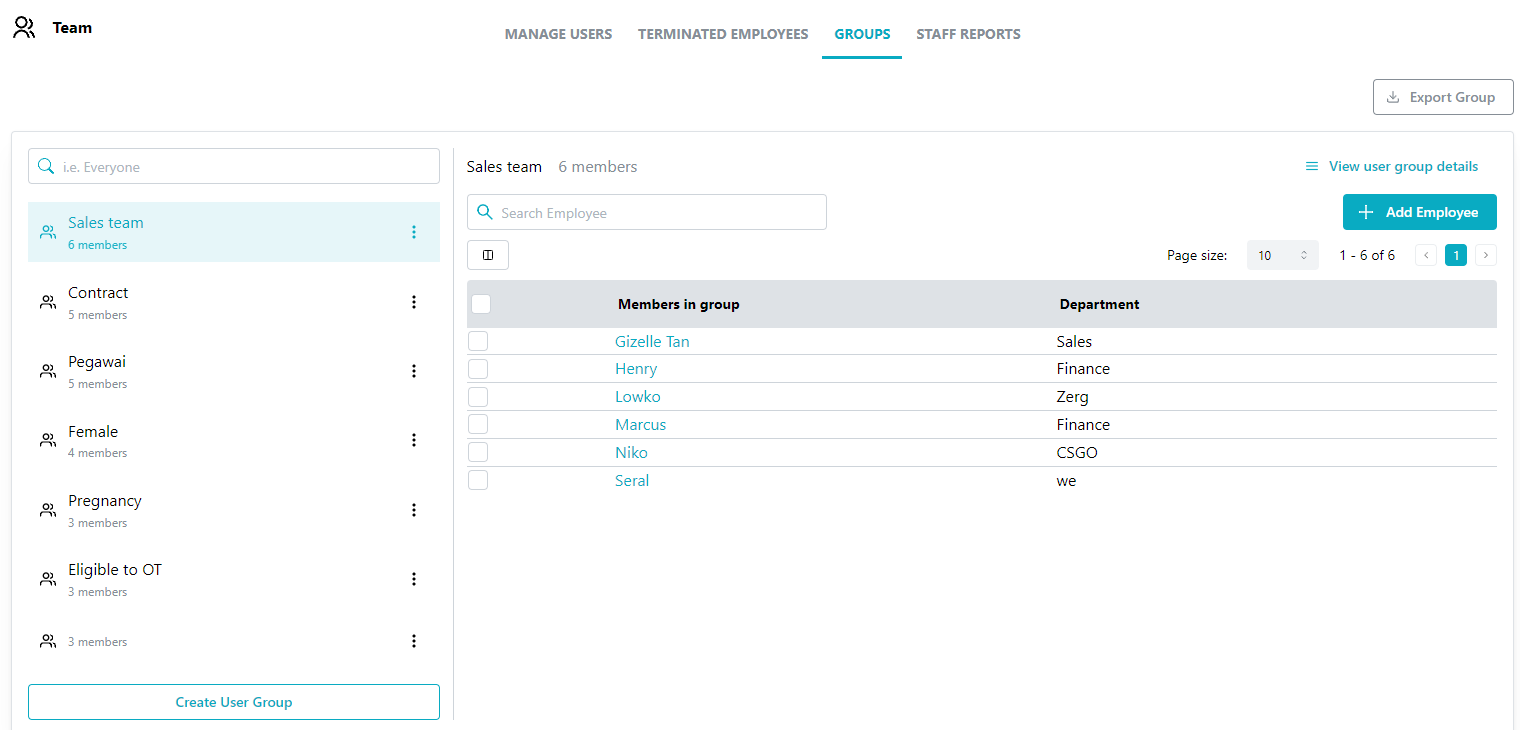Open the three-dot menu for Sales team
1520x730 pixels.
click(x=414, y=232)
